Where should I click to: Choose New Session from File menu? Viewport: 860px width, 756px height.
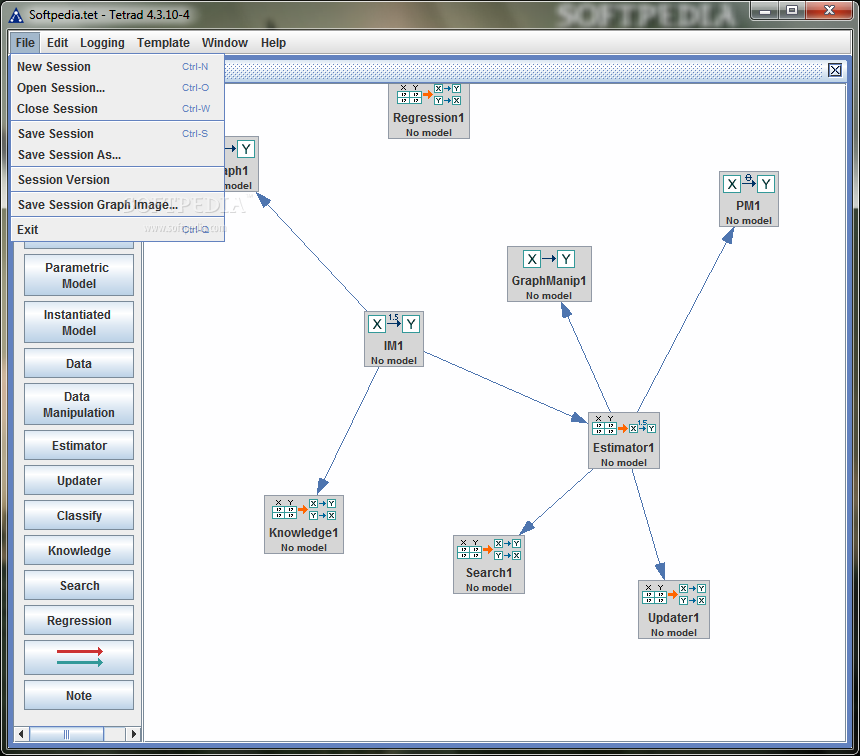point(117,67)
